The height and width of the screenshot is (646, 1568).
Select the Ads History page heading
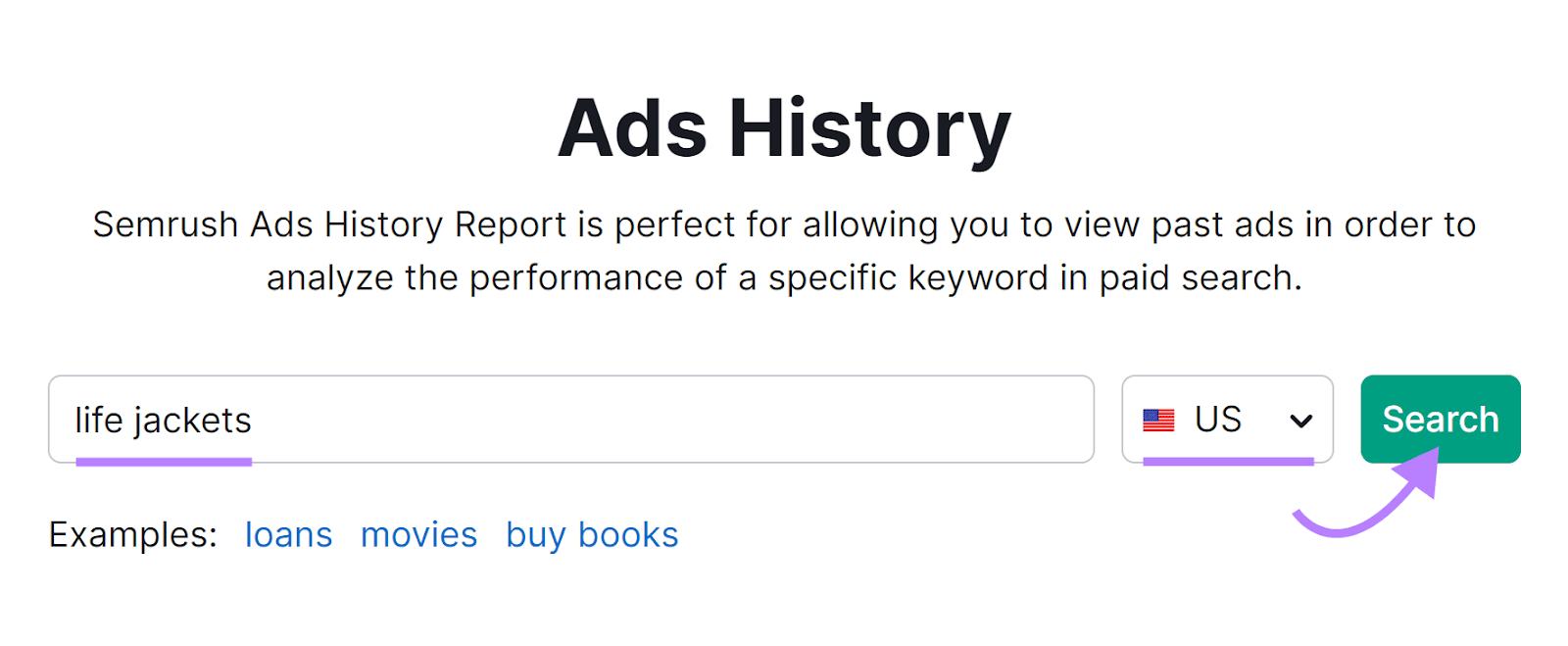click(784, 125)
